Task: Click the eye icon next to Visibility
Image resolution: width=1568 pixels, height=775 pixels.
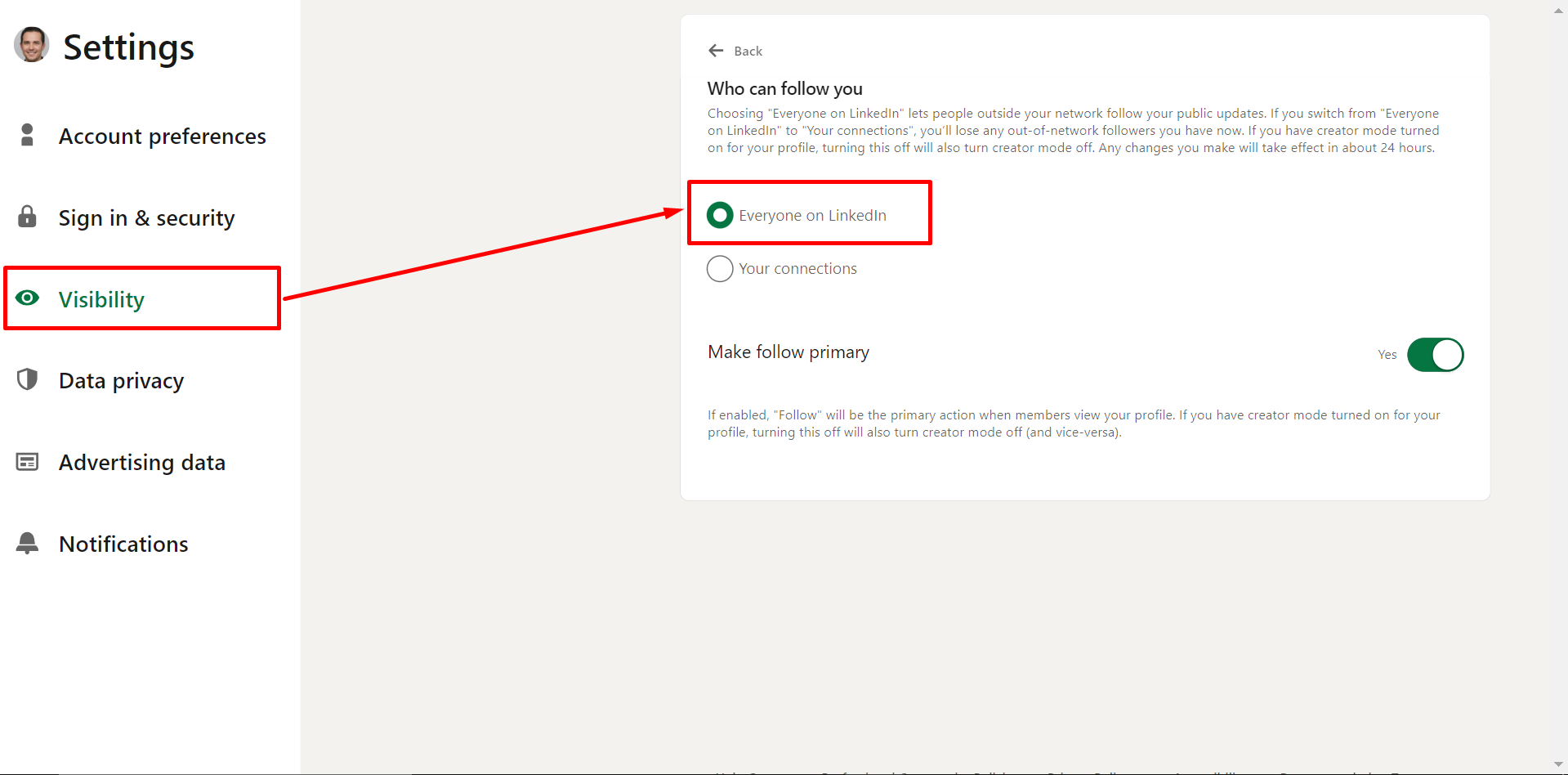Action: coord(27,298)
